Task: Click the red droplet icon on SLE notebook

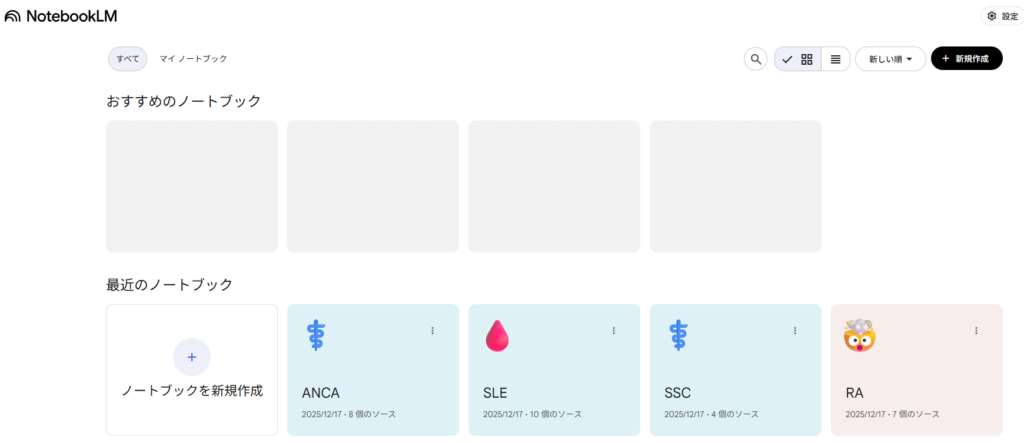Action: [x=497, y=336]
